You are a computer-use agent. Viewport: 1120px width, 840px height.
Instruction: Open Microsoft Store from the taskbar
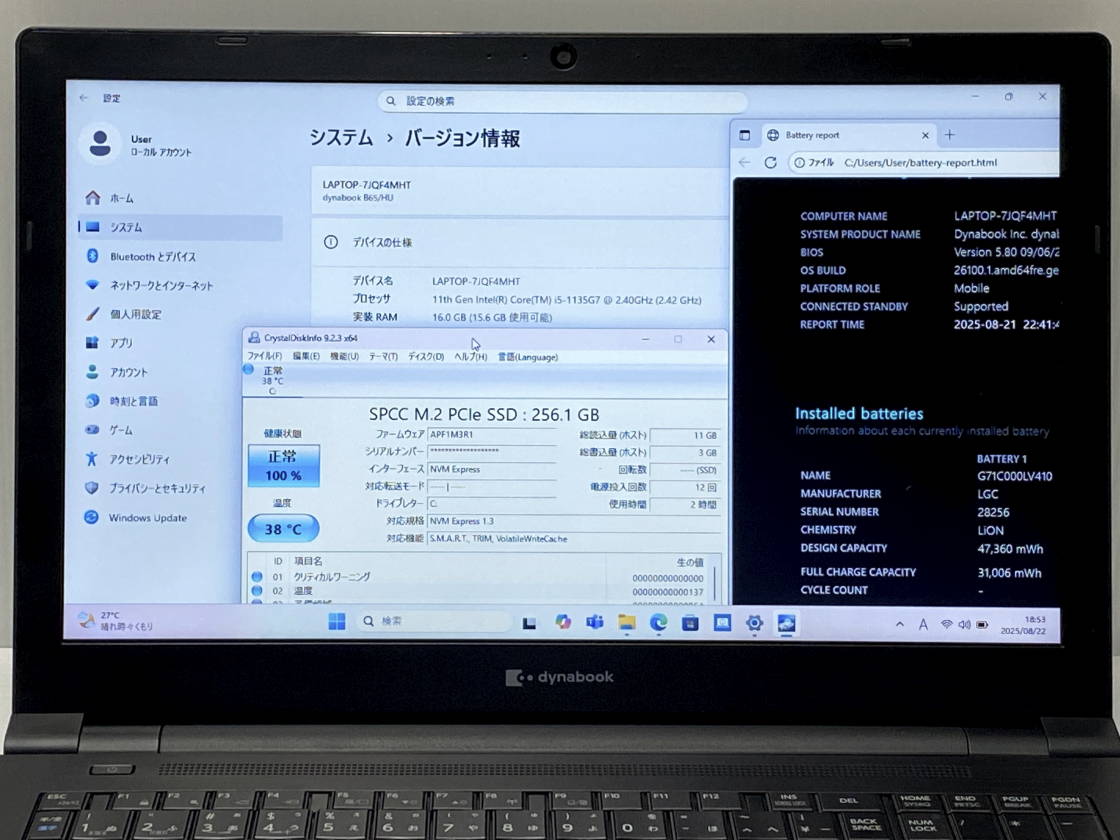[x=690, y=623]
